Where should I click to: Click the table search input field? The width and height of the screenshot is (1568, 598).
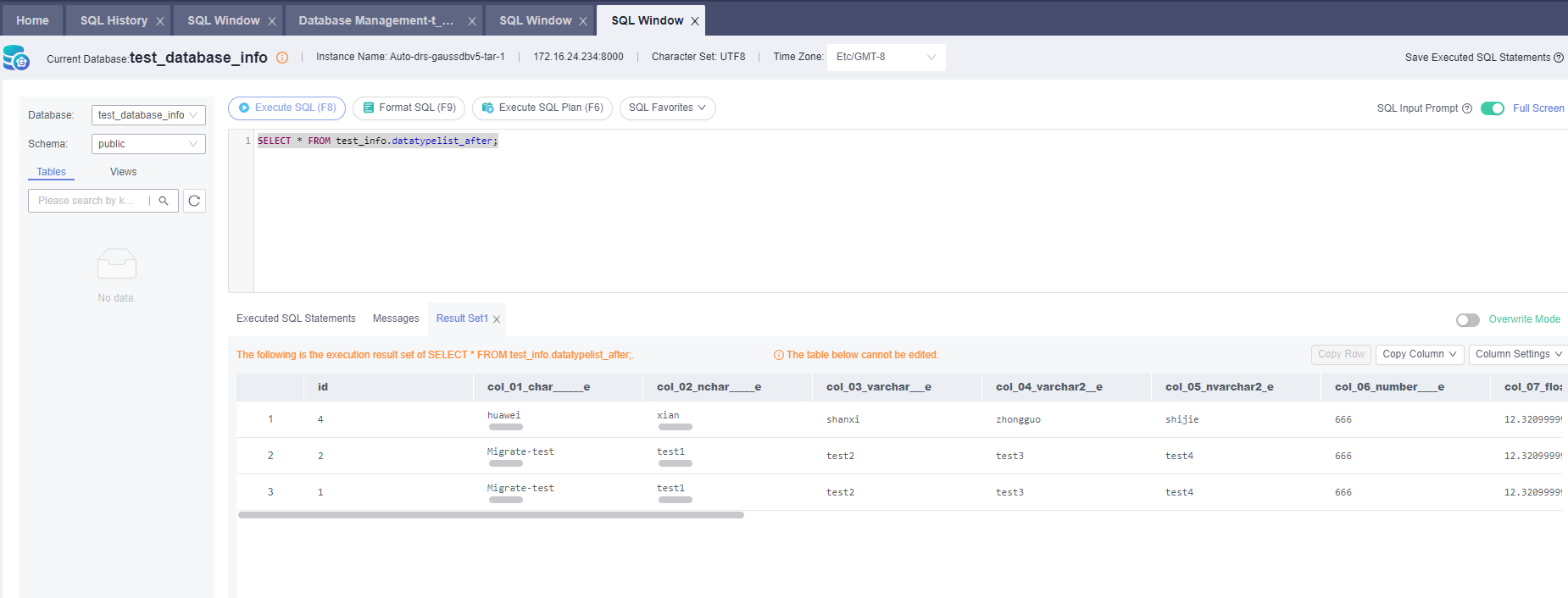[87, 201]
